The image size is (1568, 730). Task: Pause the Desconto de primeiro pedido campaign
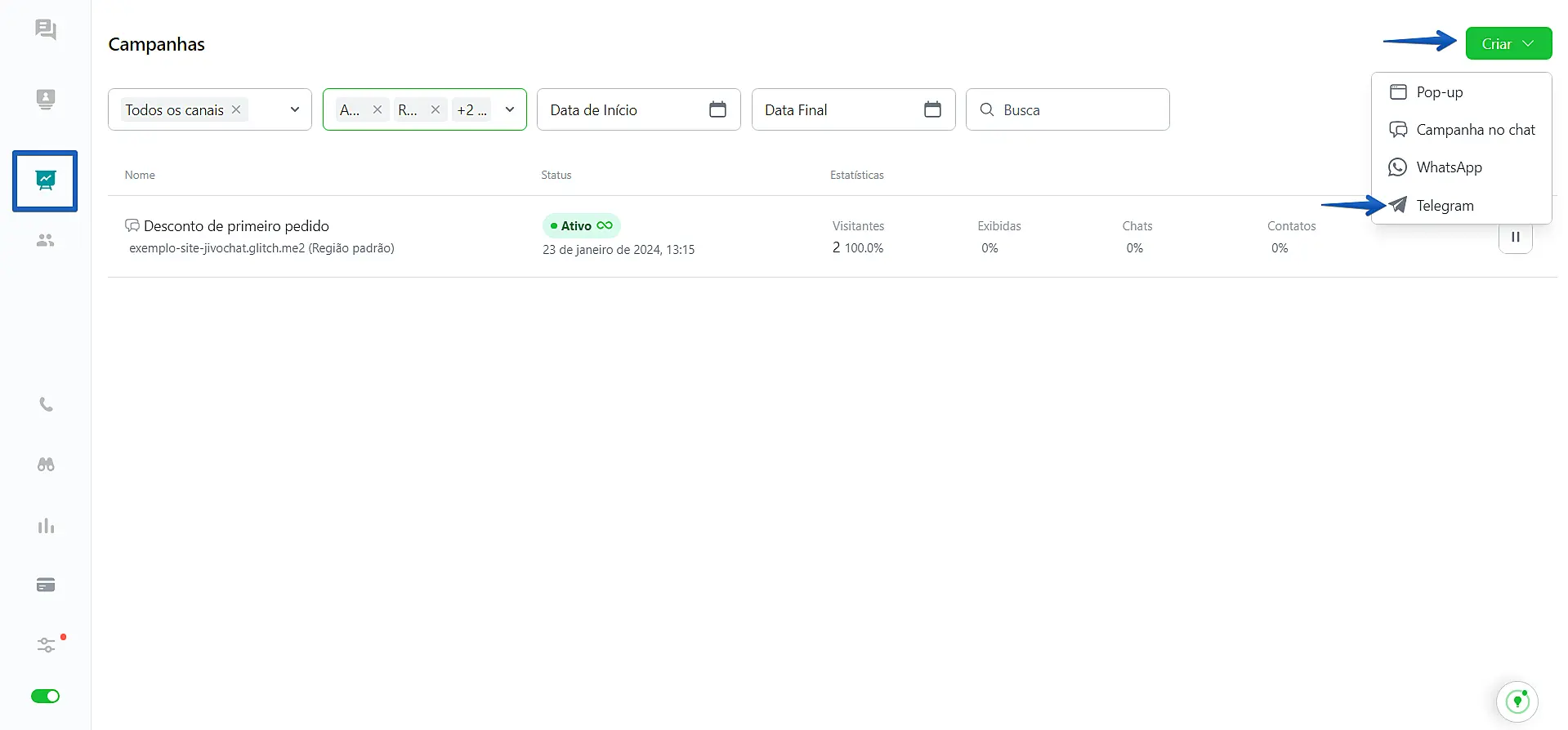coord(1515,238)
